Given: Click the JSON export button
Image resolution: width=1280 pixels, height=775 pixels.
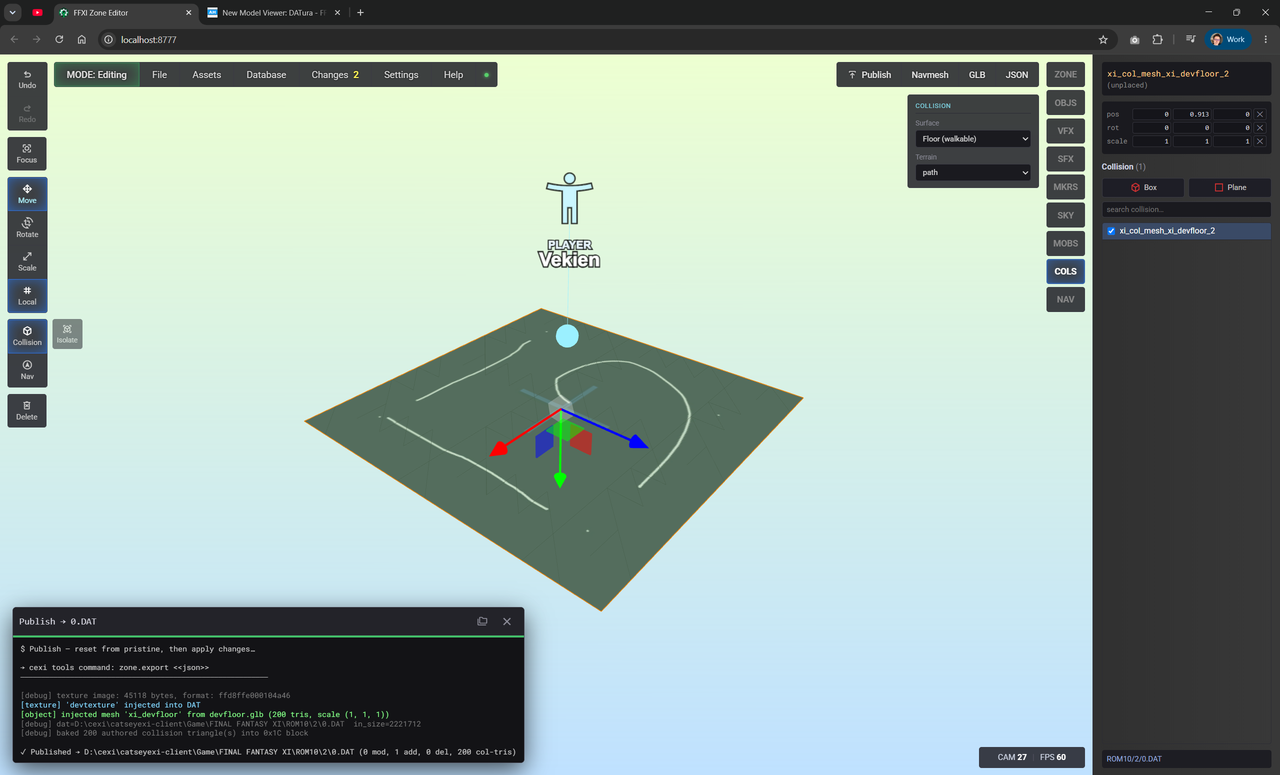Looking at the screenshot, I should pos(1017,75).
